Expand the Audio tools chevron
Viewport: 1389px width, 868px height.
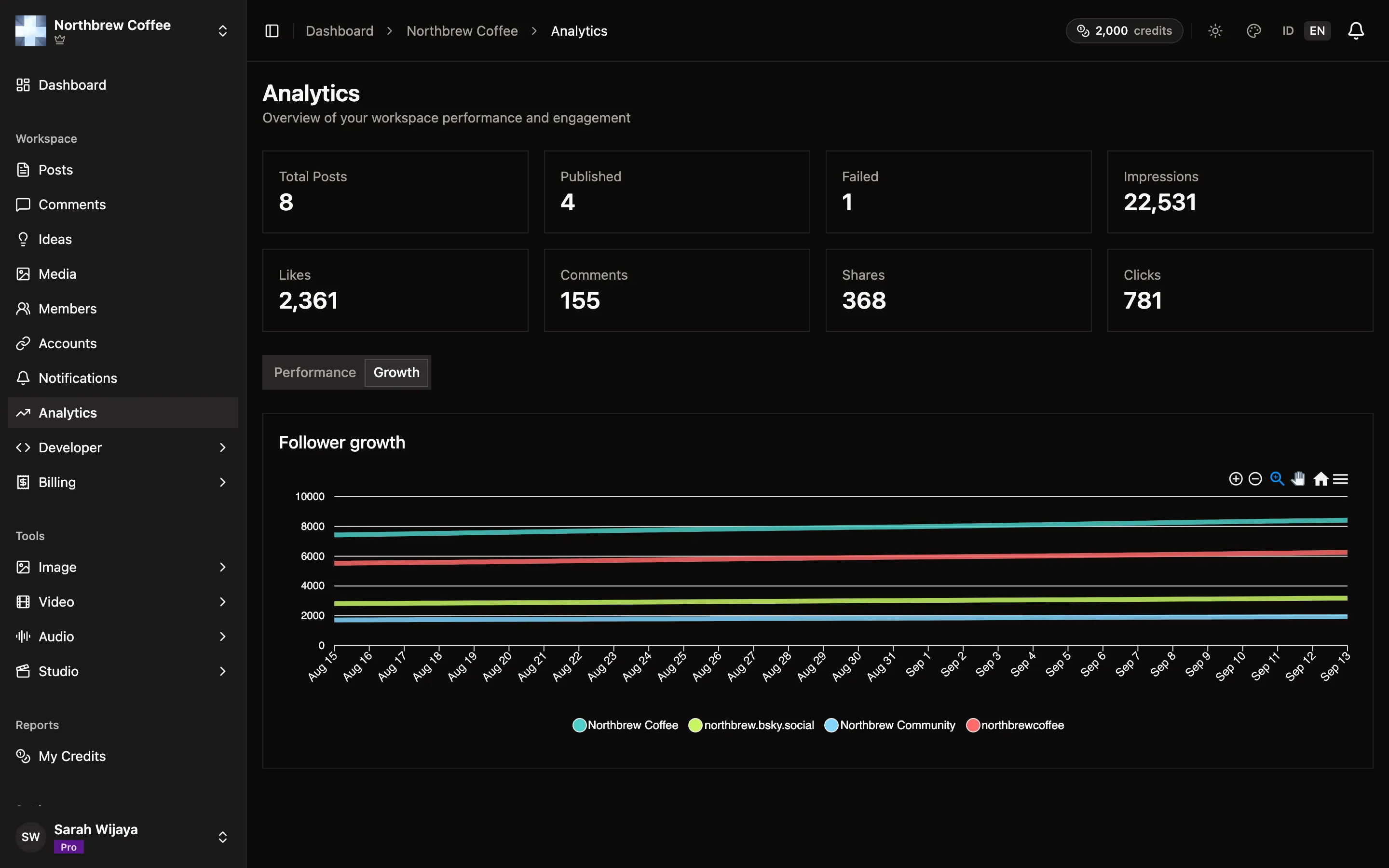pyautogui.click(x=223, y=637)
